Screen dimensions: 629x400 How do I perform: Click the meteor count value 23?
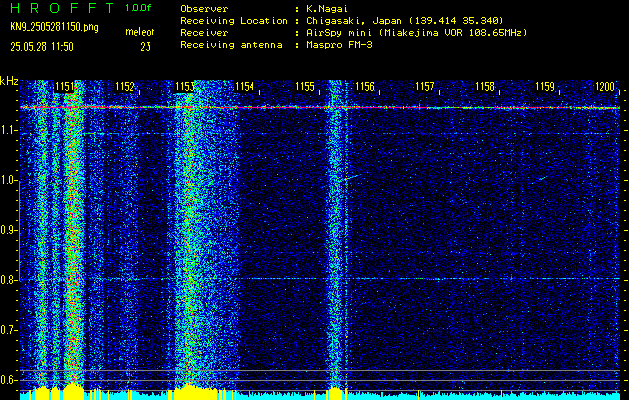click(146, 47)
